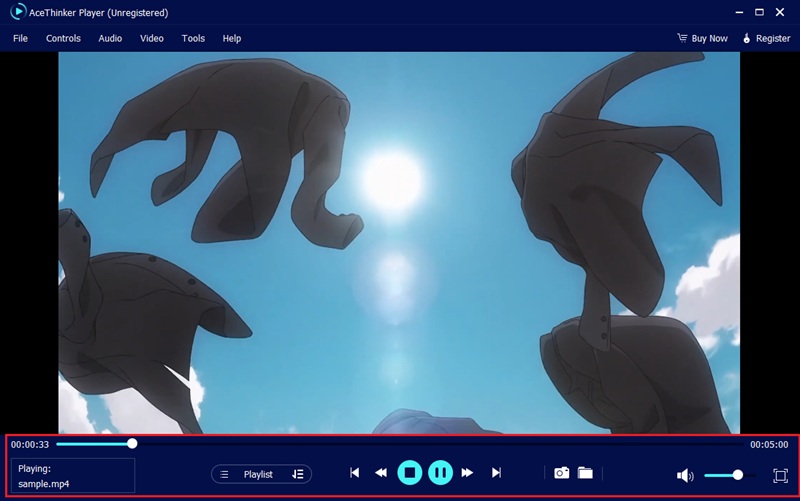This screenshot has width=800, height=501.
Task: Click the total duration 00:05:00
Action: [x=769, y=444]
